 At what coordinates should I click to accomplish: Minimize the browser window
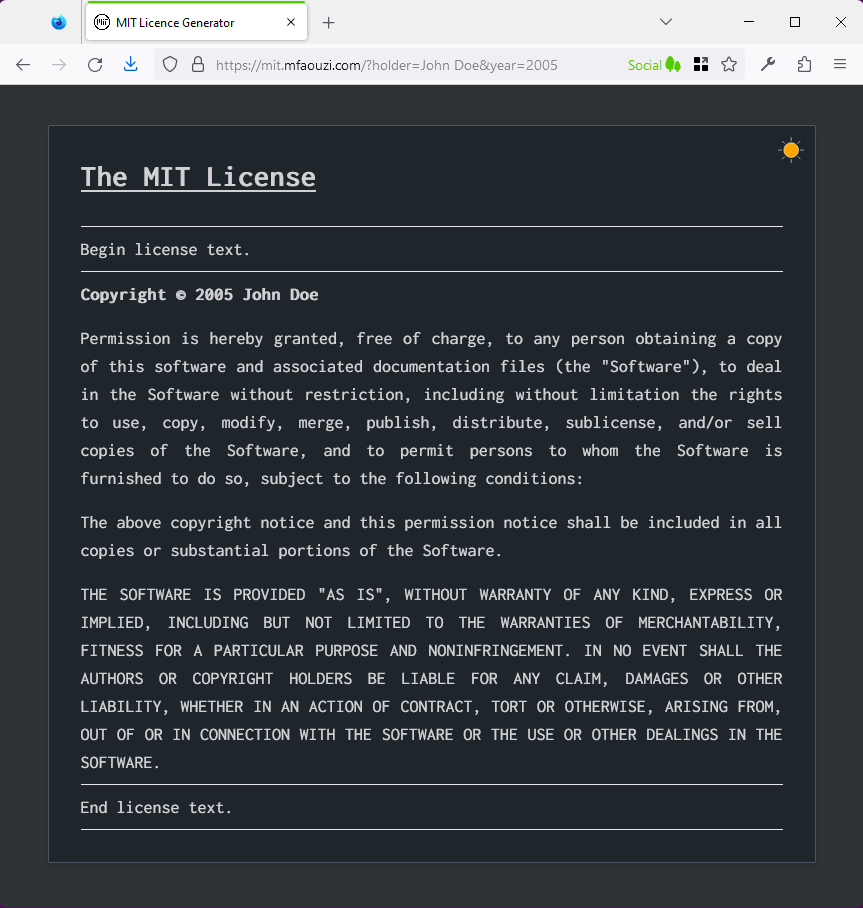tap(749, 22)
